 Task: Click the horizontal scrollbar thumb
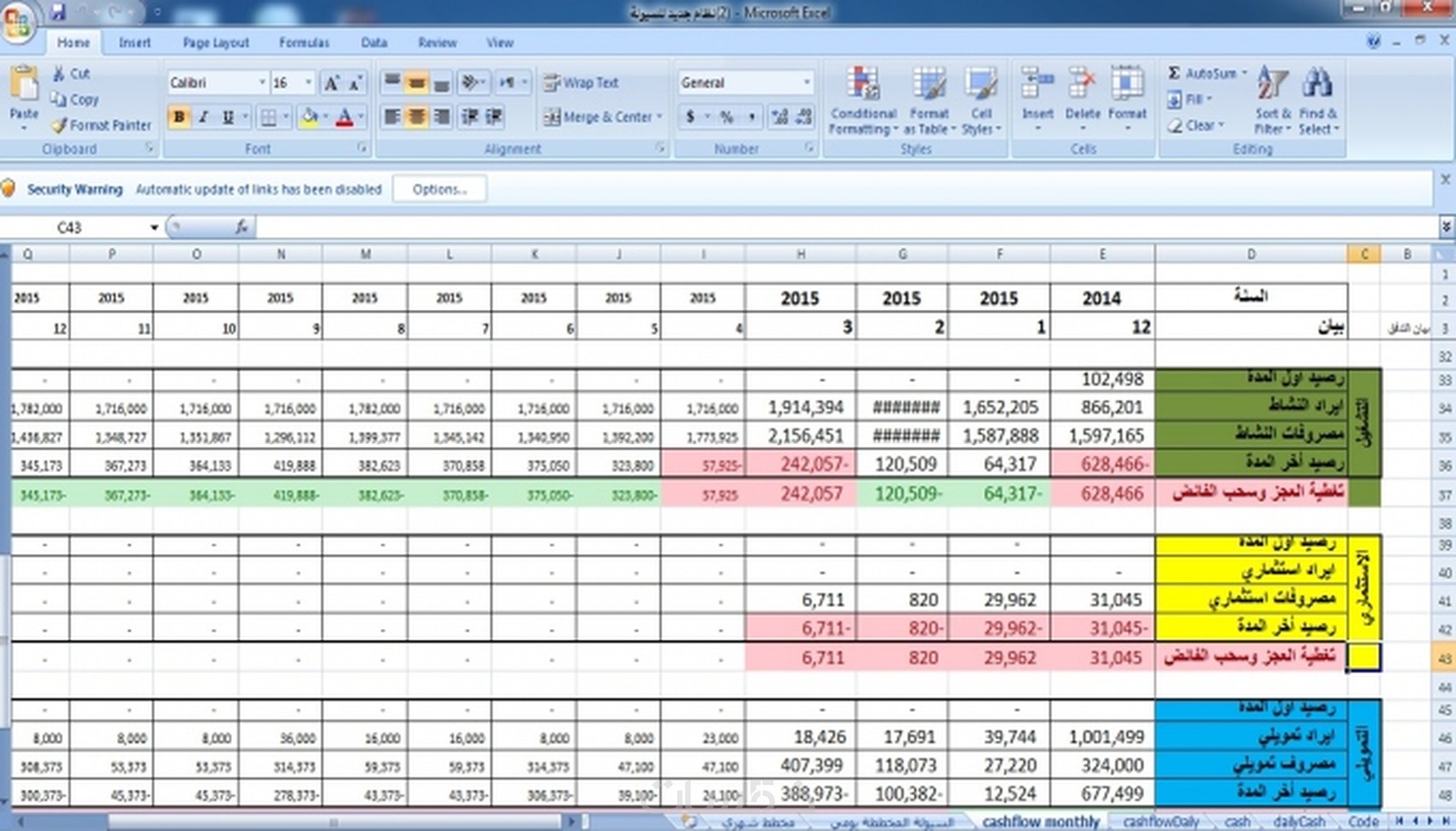pos(333,822)
